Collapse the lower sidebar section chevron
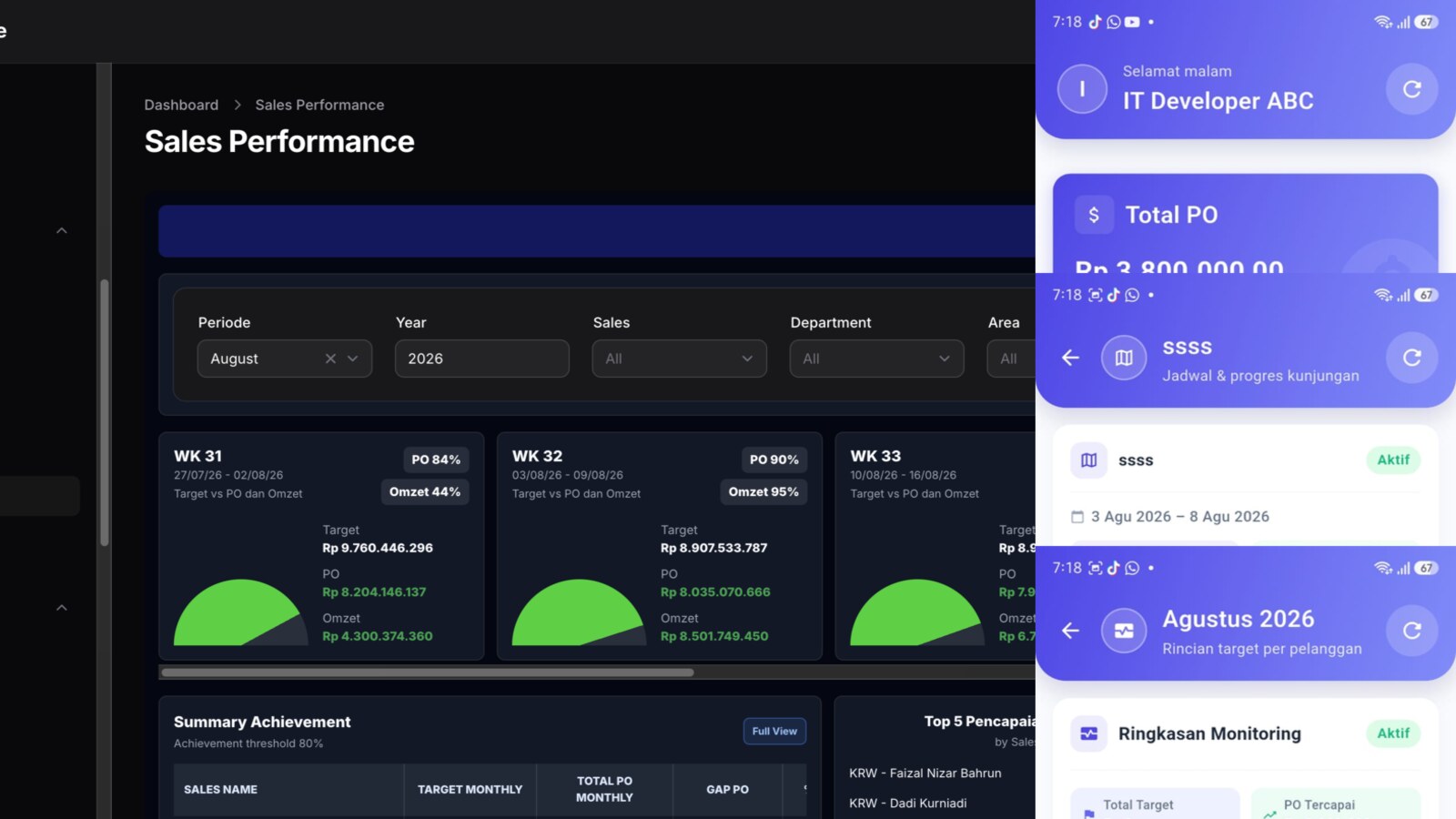Viewport: 1456px width, 819px height. coord(62,607)
